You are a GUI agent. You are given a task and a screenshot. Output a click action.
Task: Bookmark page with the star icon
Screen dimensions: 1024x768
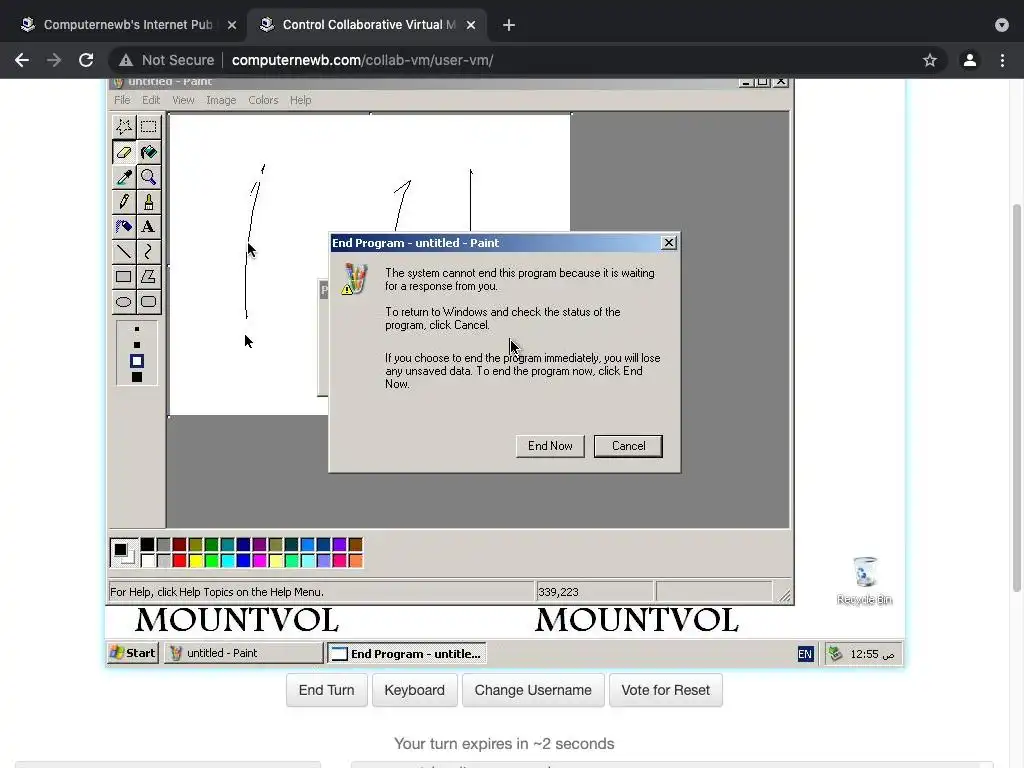pyautogui.click(x=930, y=60)
